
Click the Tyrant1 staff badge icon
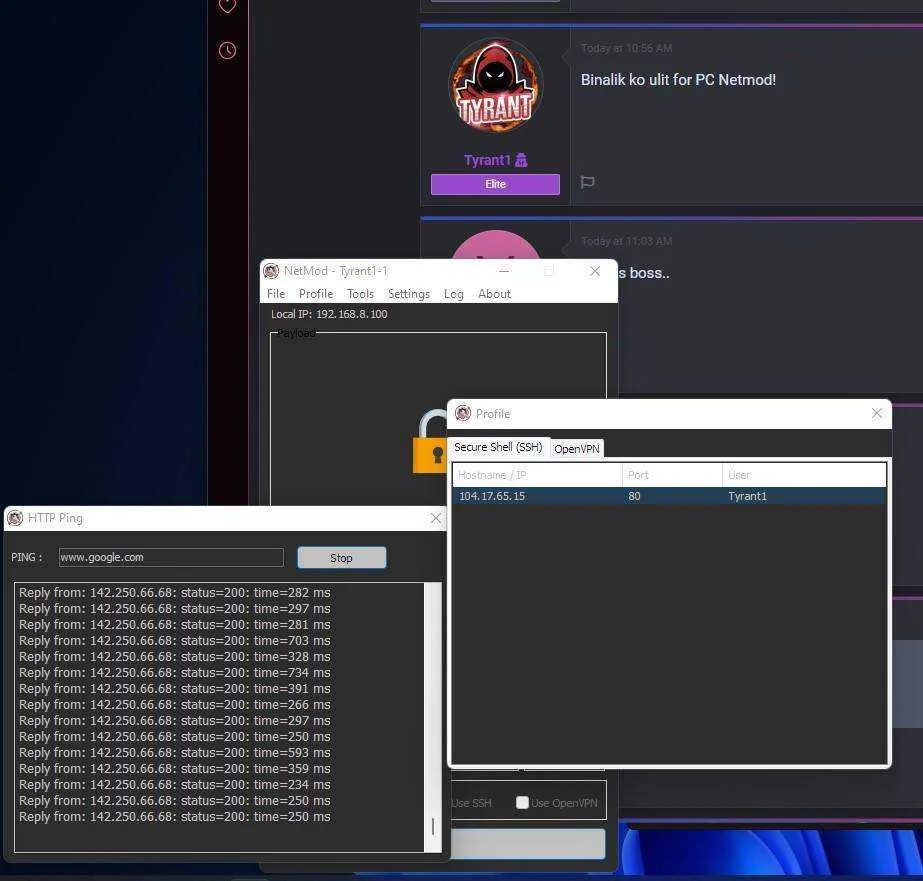click(521, 160)
